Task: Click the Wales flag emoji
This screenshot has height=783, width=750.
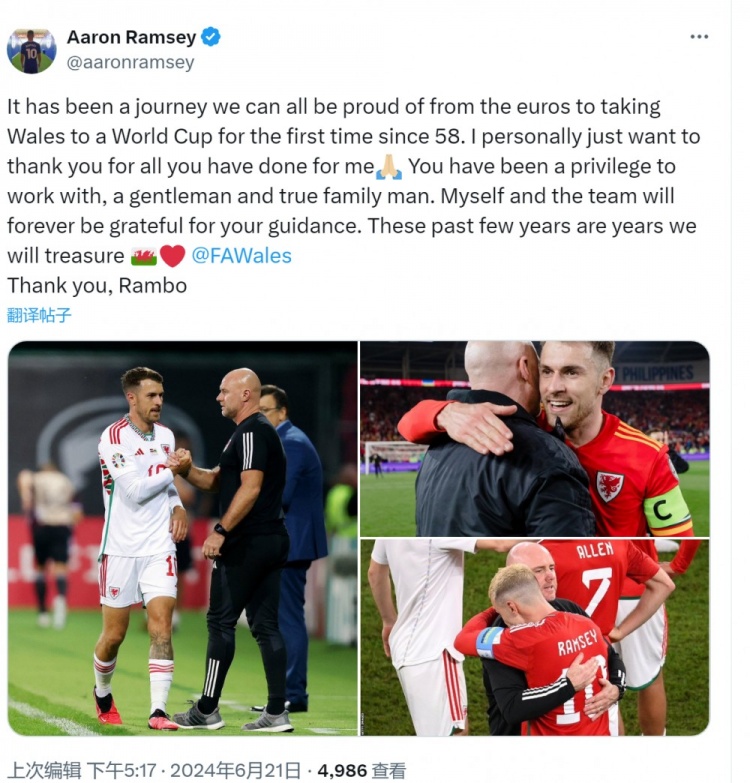Action: pyautogui.click(x=144, y=256)
